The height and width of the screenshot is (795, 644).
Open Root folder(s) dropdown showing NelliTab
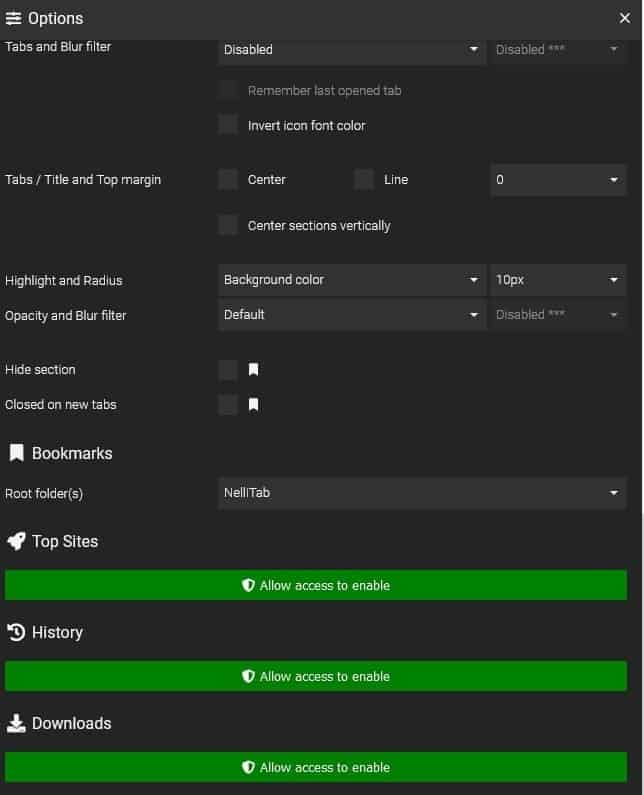click(x=422, y=493)
